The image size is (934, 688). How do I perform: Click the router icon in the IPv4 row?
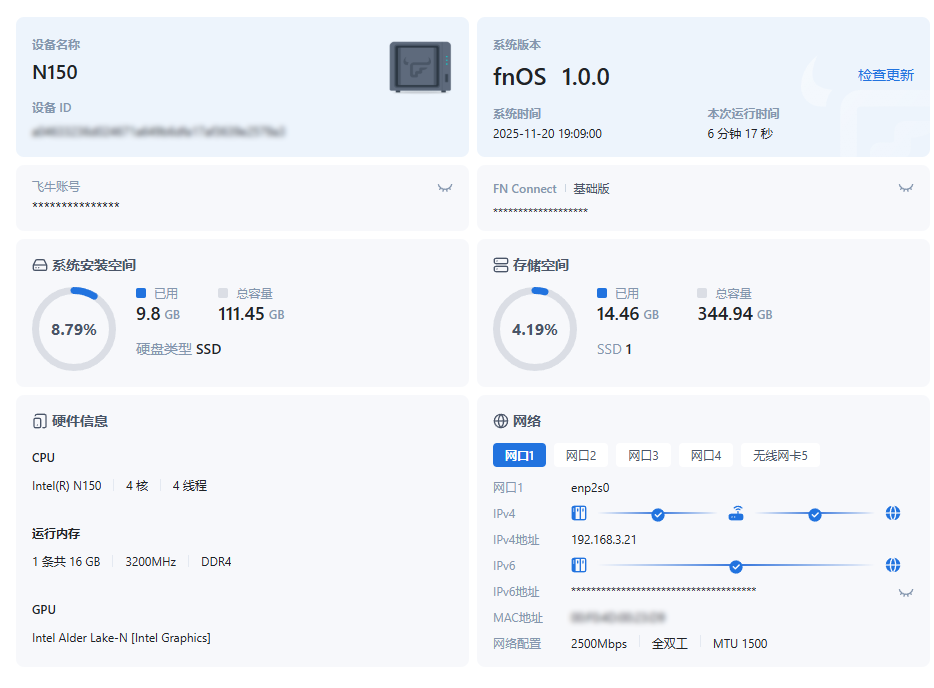736,514
